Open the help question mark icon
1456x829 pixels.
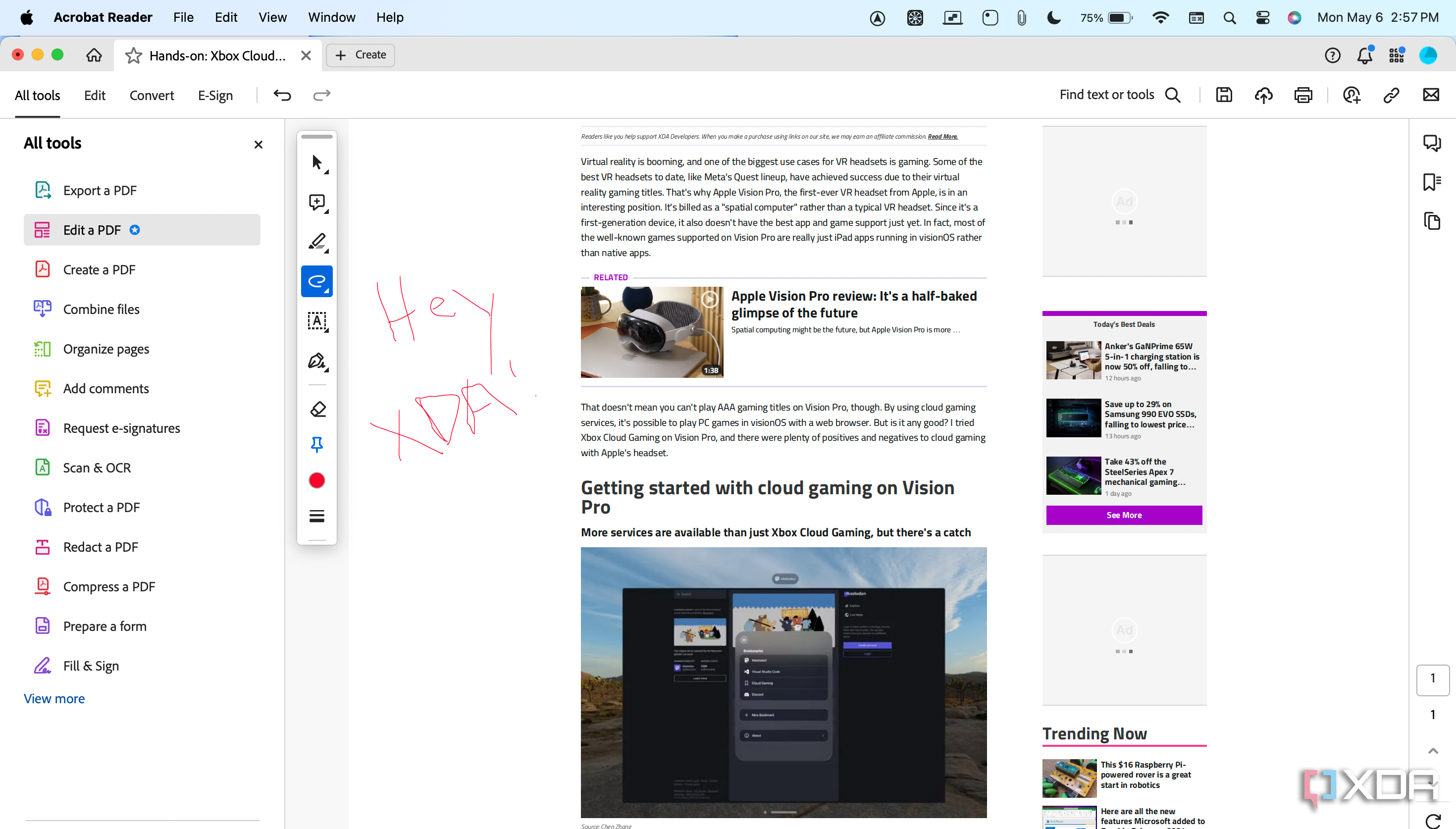[1333, 55]
